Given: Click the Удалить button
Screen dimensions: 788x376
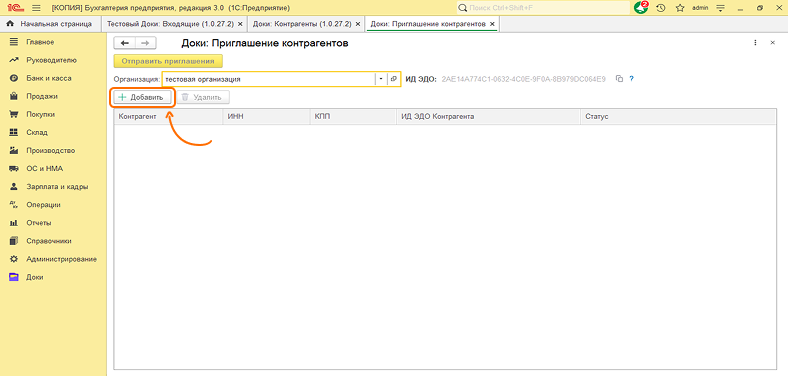Looking at the screenshot, I should (203, 98).
